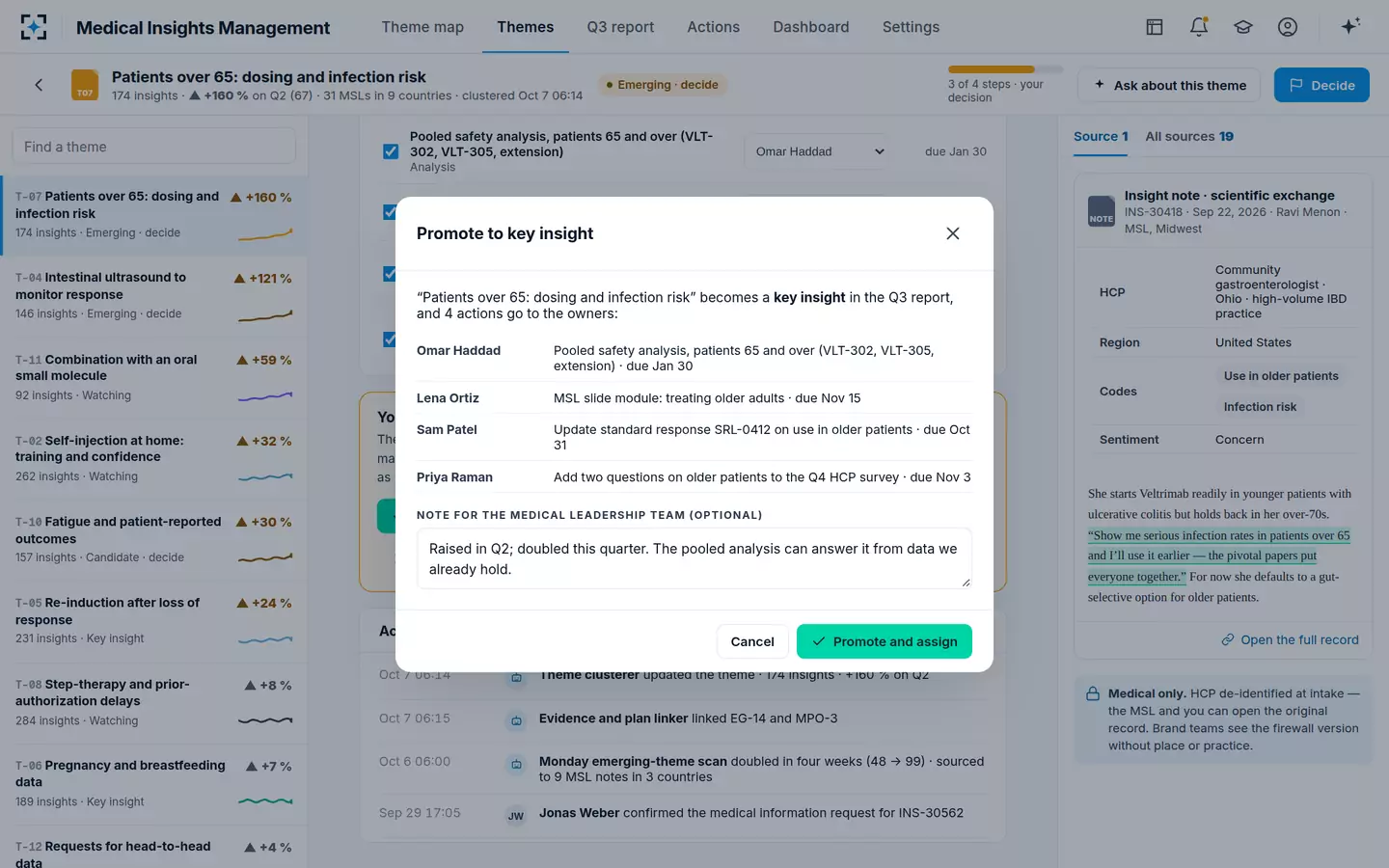This screenshot has width=1389, height=868.
Task: Open the Dashboard tab
Action: pyautogui.click(x=811, y=27)
